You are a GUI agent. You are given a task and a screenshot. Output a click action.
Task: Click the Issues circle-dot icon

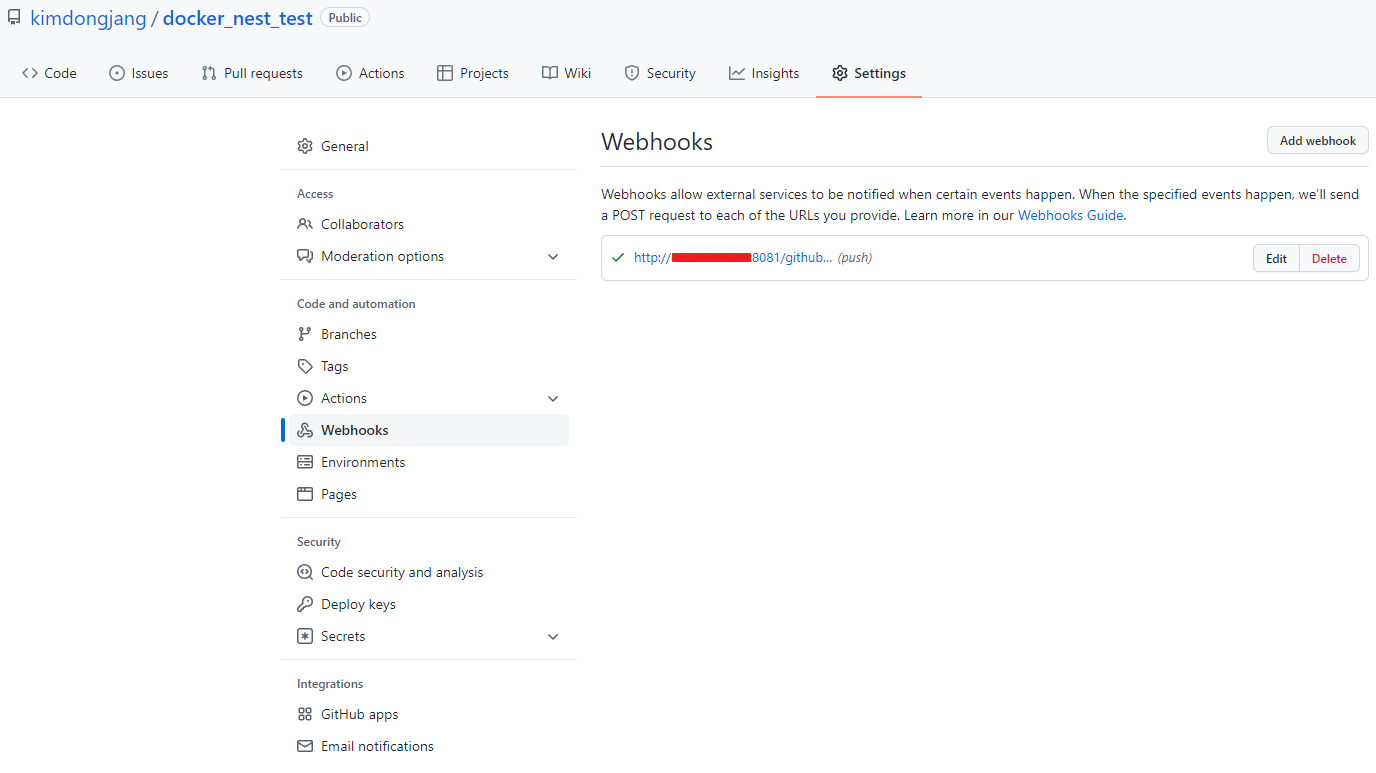[x=117, y=73]
